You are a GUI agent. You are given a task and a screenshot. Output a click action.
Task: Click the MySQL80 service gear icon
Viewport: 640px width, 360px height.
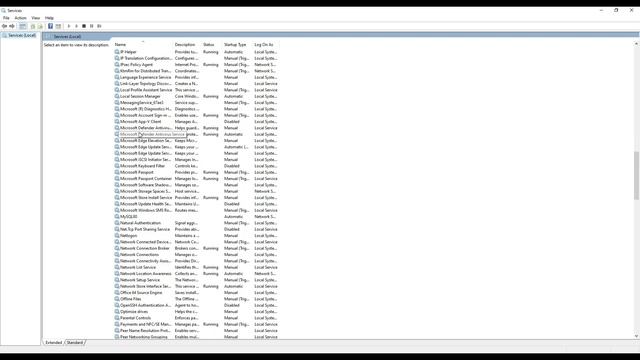pyautogui.click(x=117, y=216)
